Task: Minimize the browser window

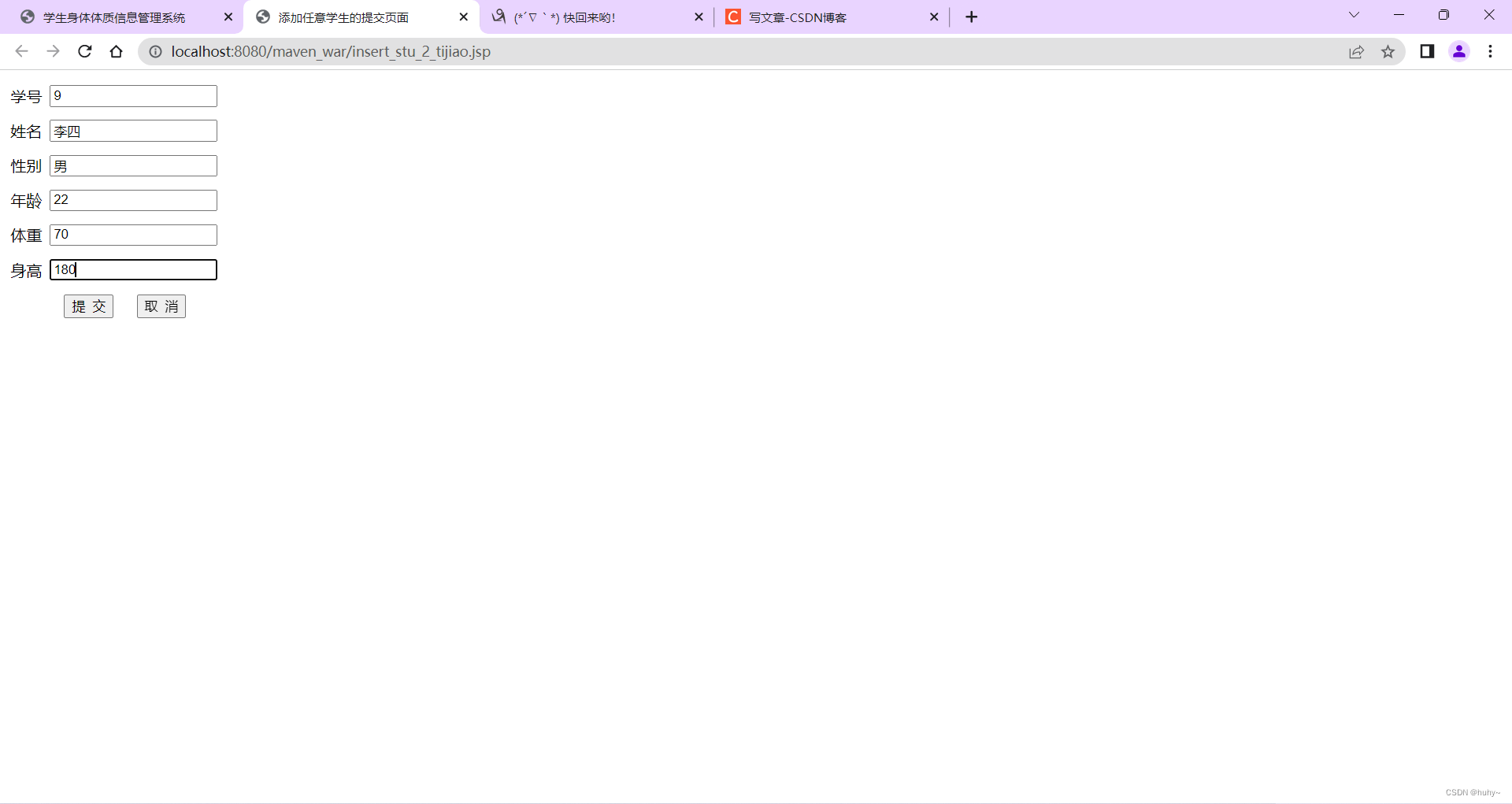Action: pyautogui.click(x=1399, y=15)
